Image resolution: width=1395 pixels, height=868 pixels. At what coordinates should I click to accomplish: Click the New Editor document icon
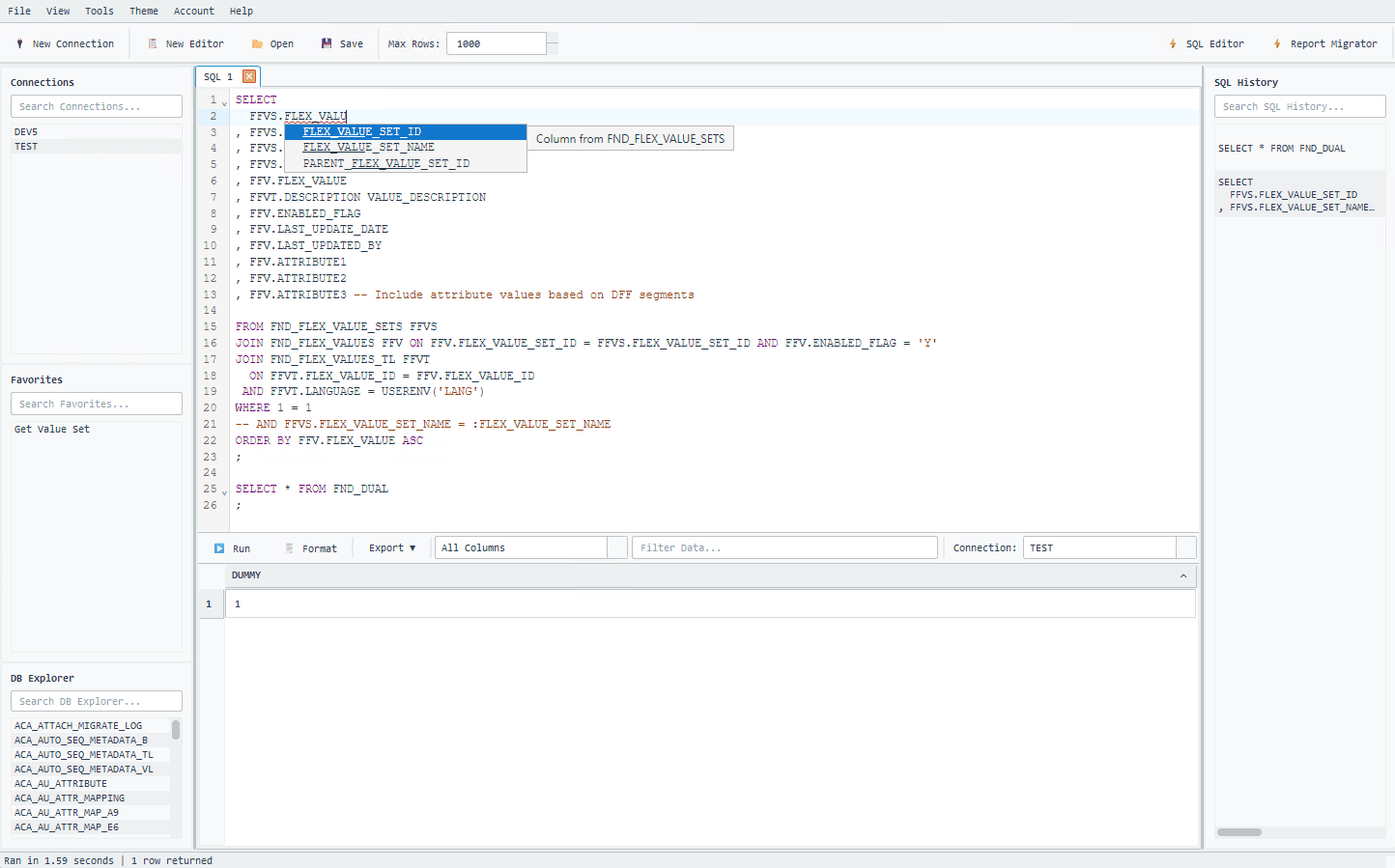tap(153, 44)
